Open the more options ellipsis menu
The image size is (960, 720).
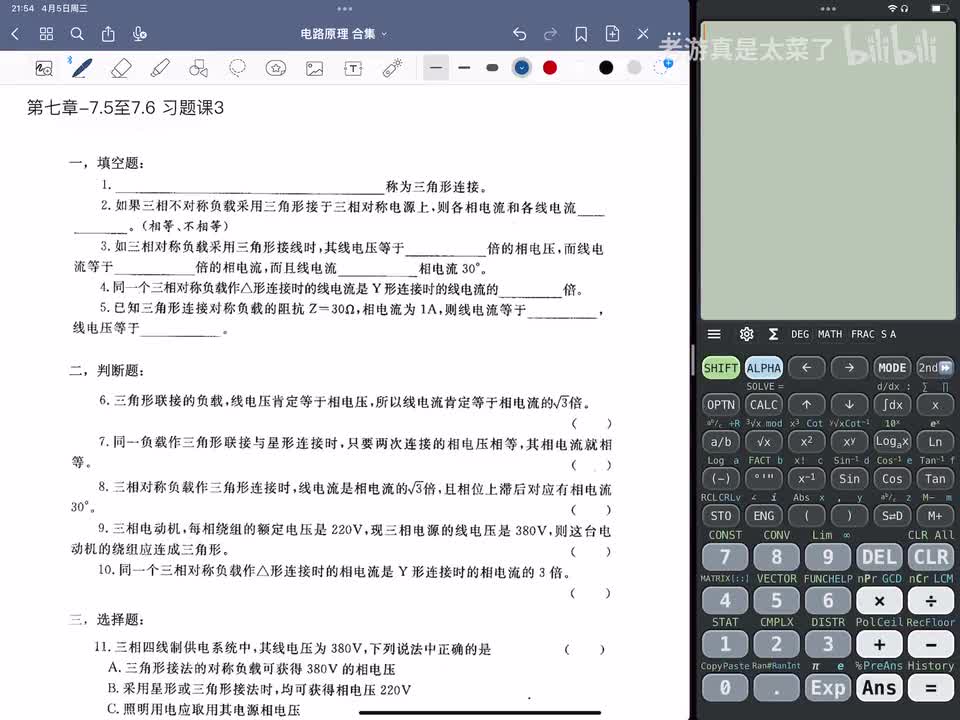[x=673, y=34]
